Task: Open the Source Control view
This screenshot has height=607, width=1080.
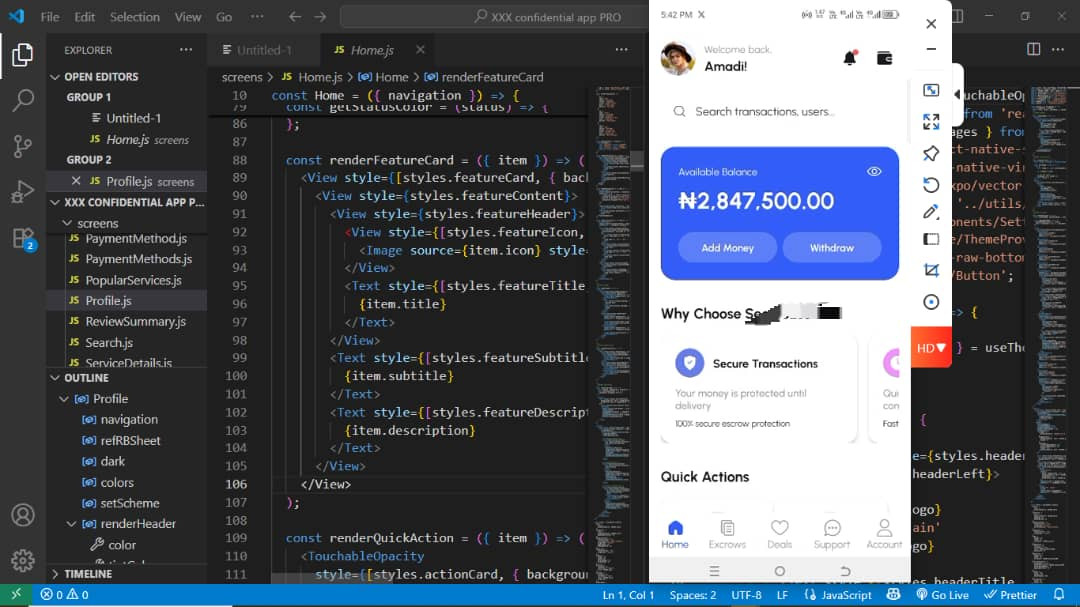Action: pos(22,146)
